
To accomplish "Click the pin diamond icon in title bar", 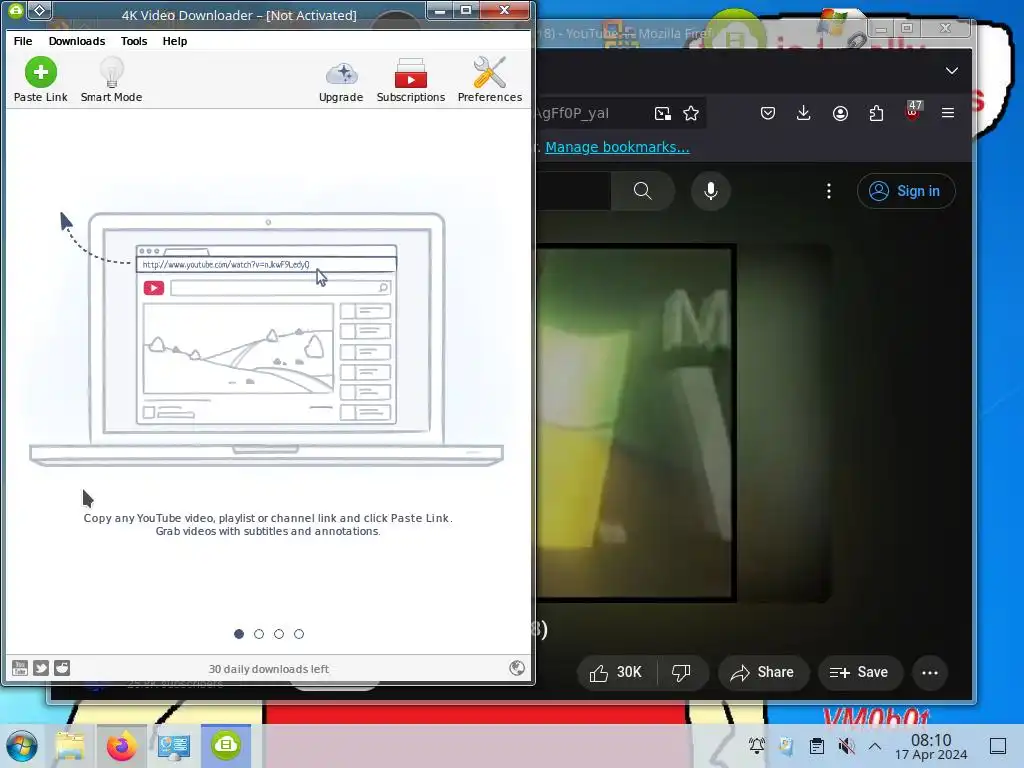I will (40, 10).
